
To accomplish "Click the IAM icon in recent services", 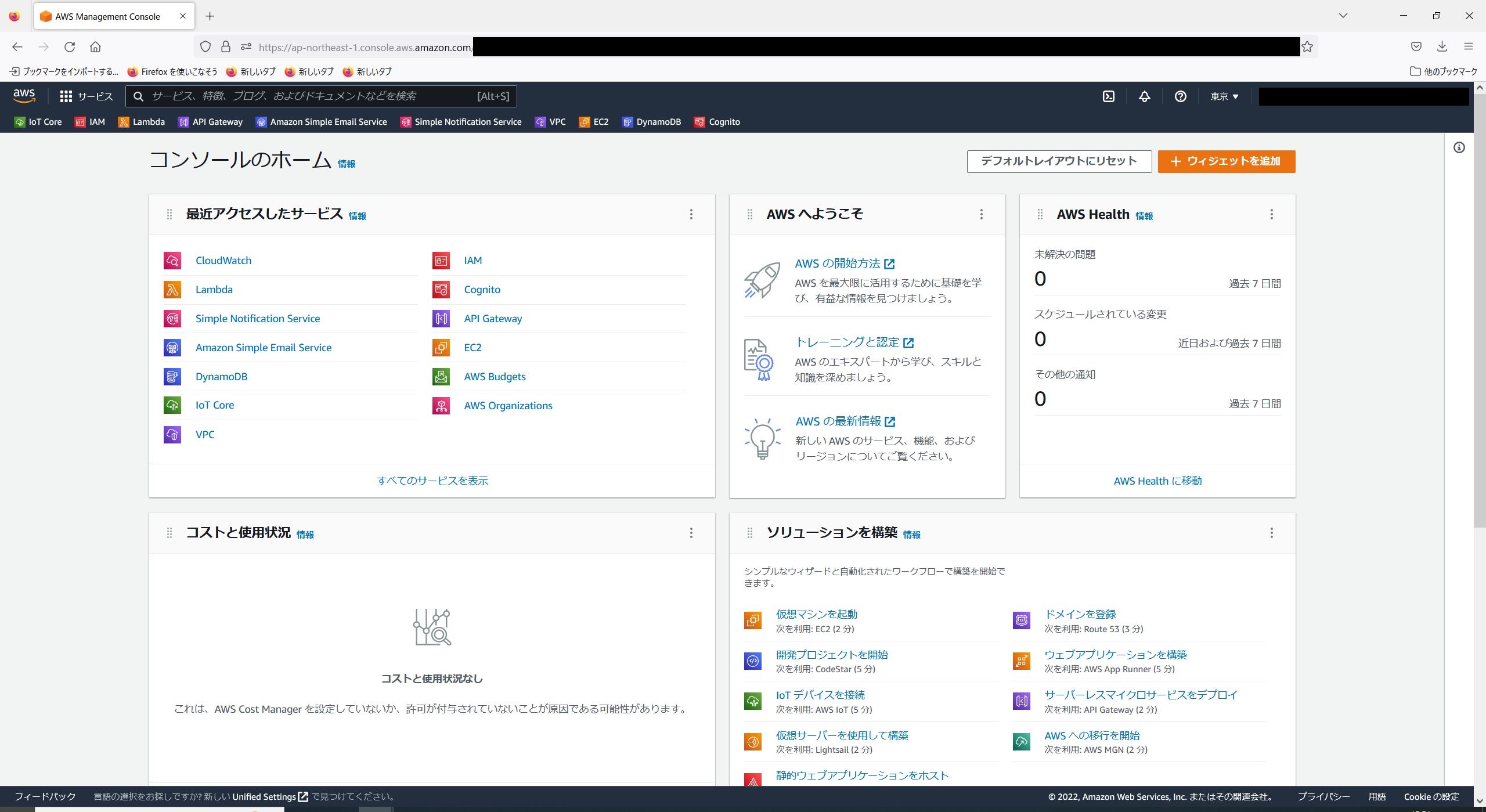I will tap(441, 261).
